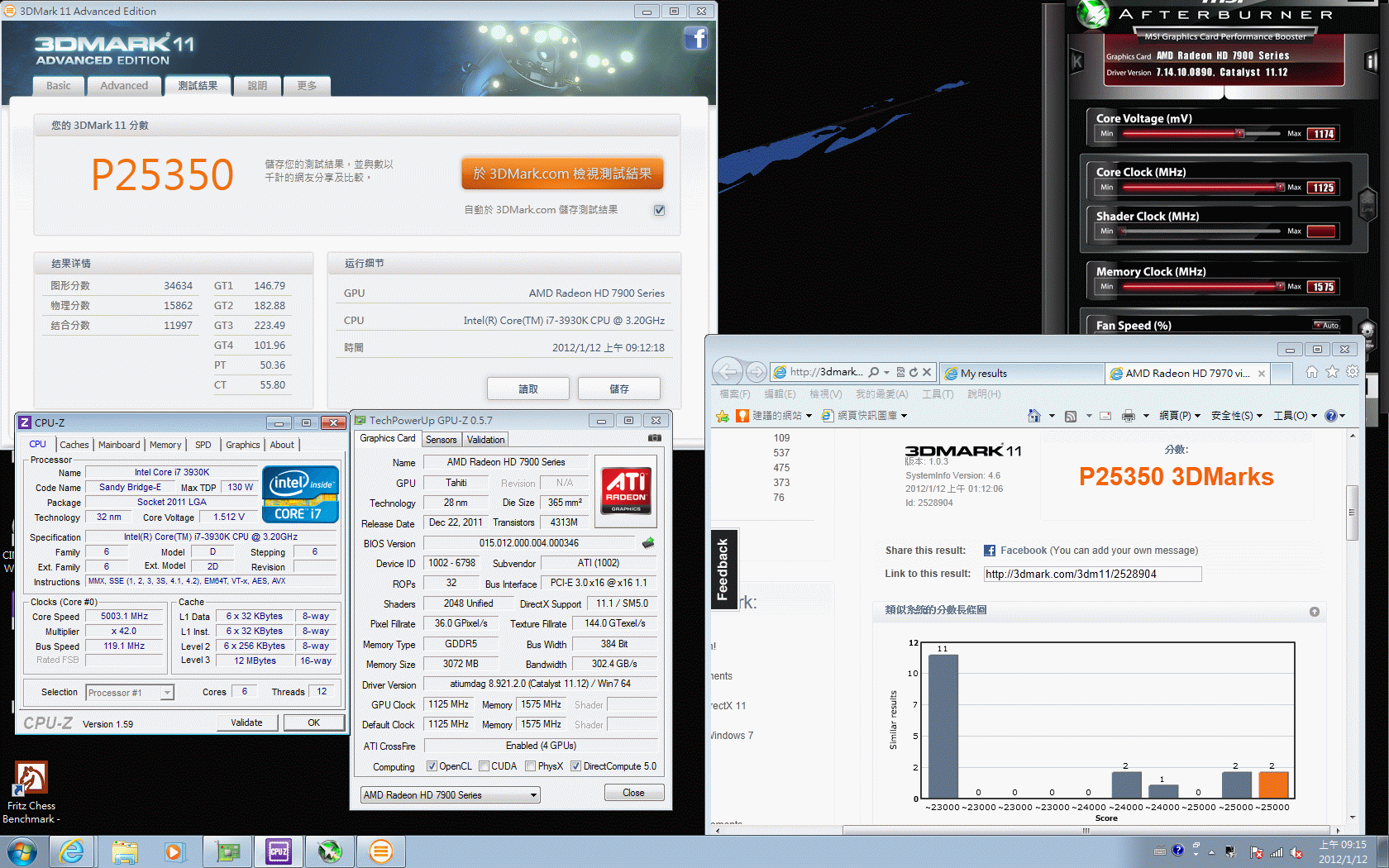The height and width of the screenshot is (868, 1389).
Task: Show hidden system tray icons
Action: coord(1211,852)
